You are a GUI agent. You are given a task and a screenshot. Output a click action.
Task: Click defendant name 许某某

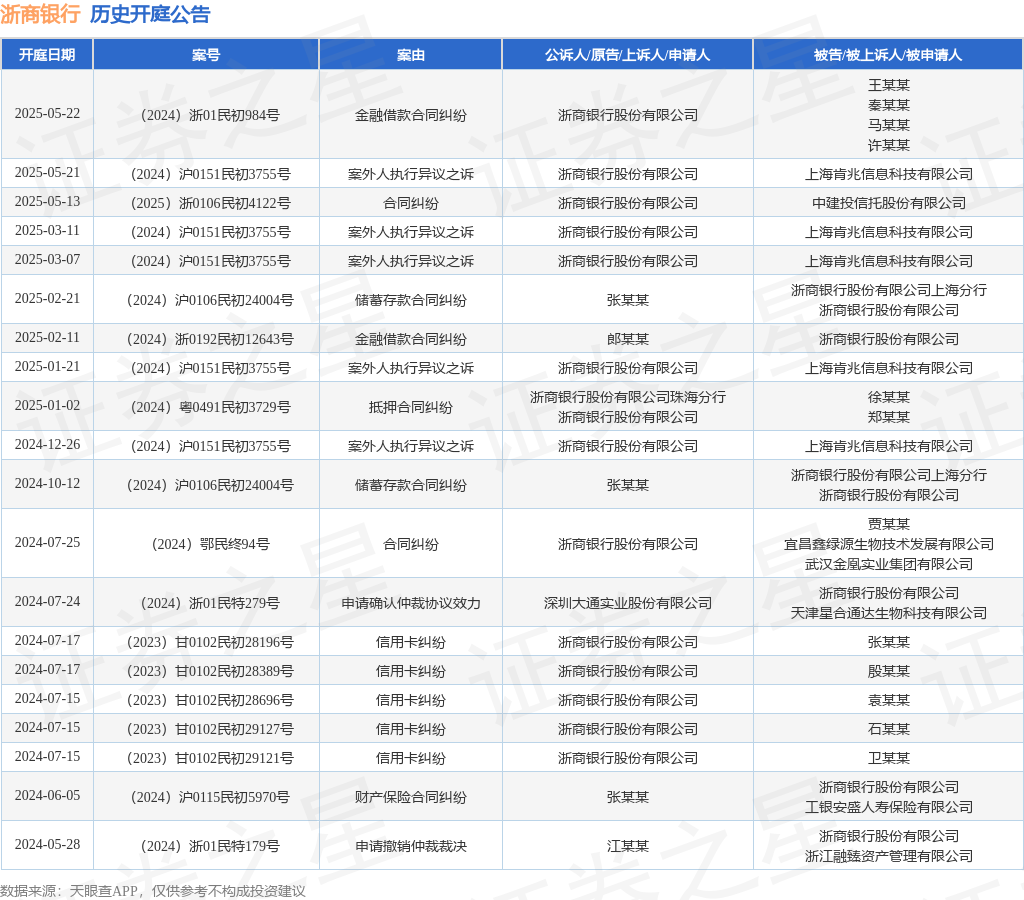pos(888,145)
